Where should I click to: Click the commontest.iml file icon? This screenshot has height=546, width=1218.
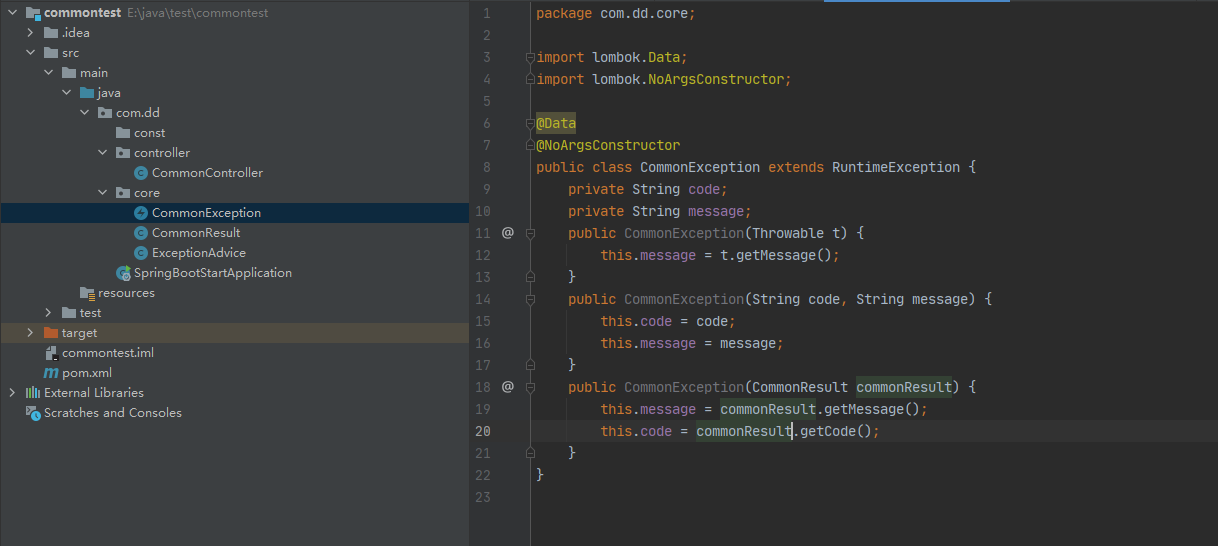coord(51,353)
